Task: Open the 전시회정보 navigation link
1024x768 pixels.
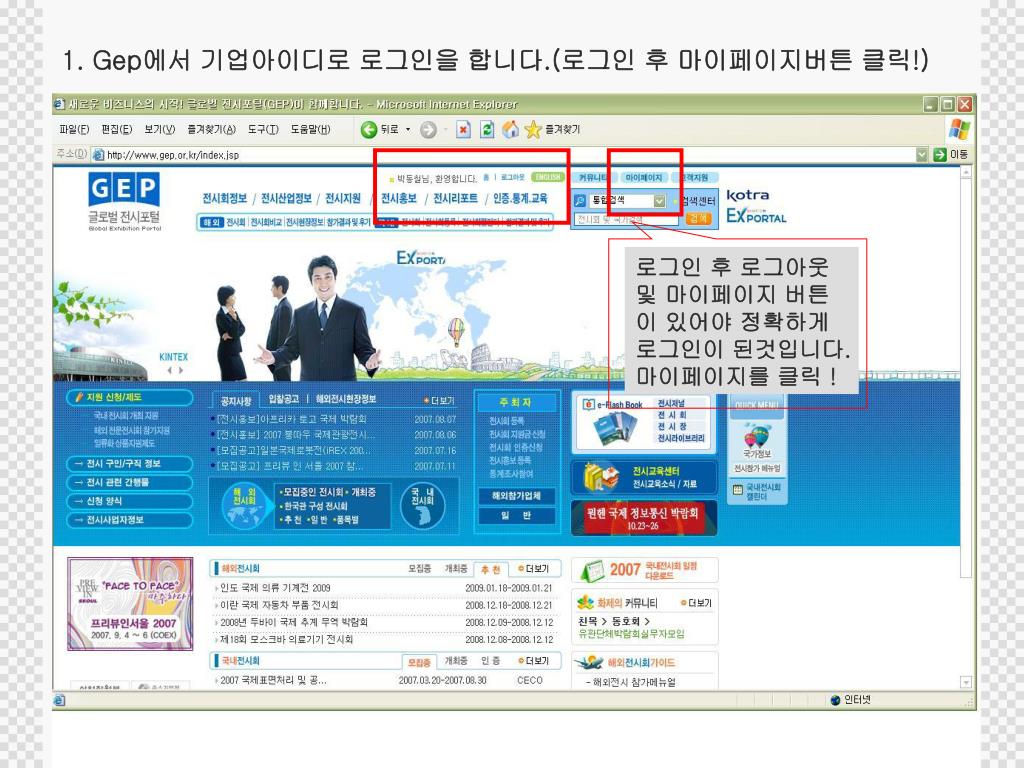Action: [225, 199]
